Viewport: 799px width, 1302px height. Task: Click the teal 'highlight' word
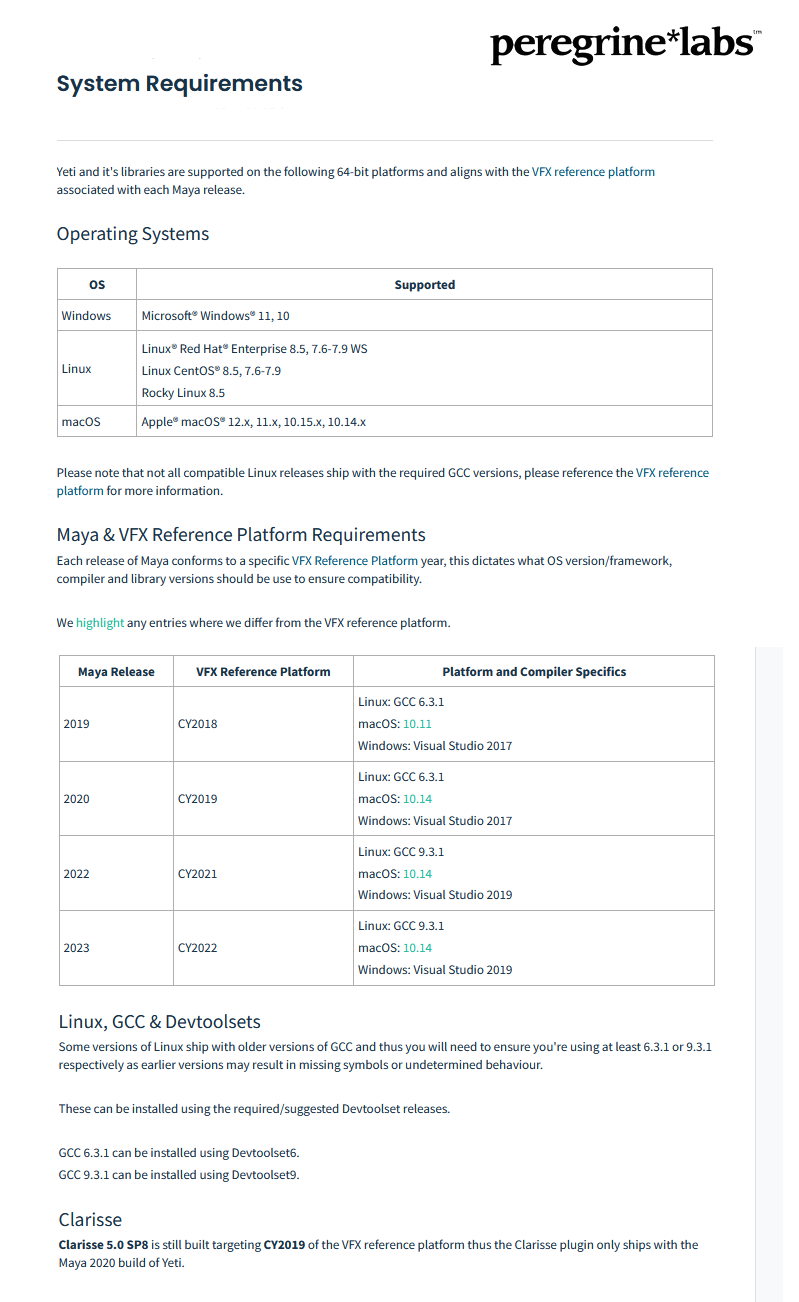click(x=100, y=623)
